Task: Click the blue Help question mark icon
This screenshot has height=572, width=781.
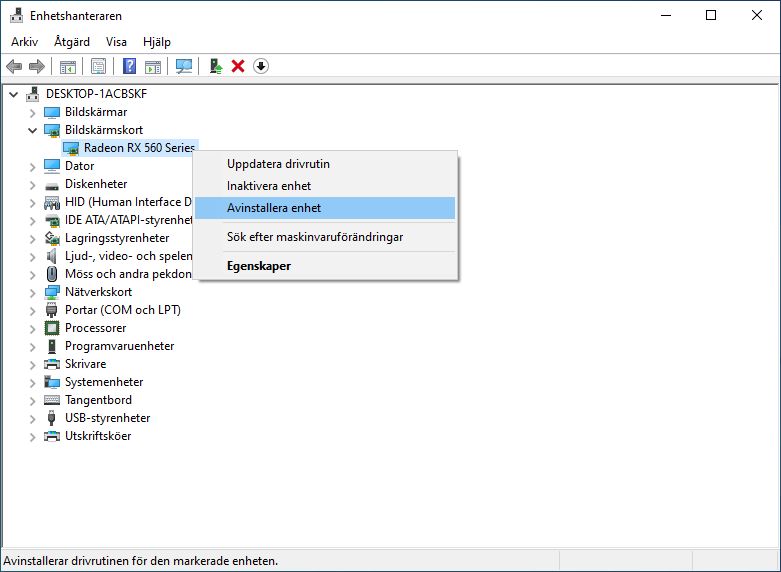Action: click(129, 66)
